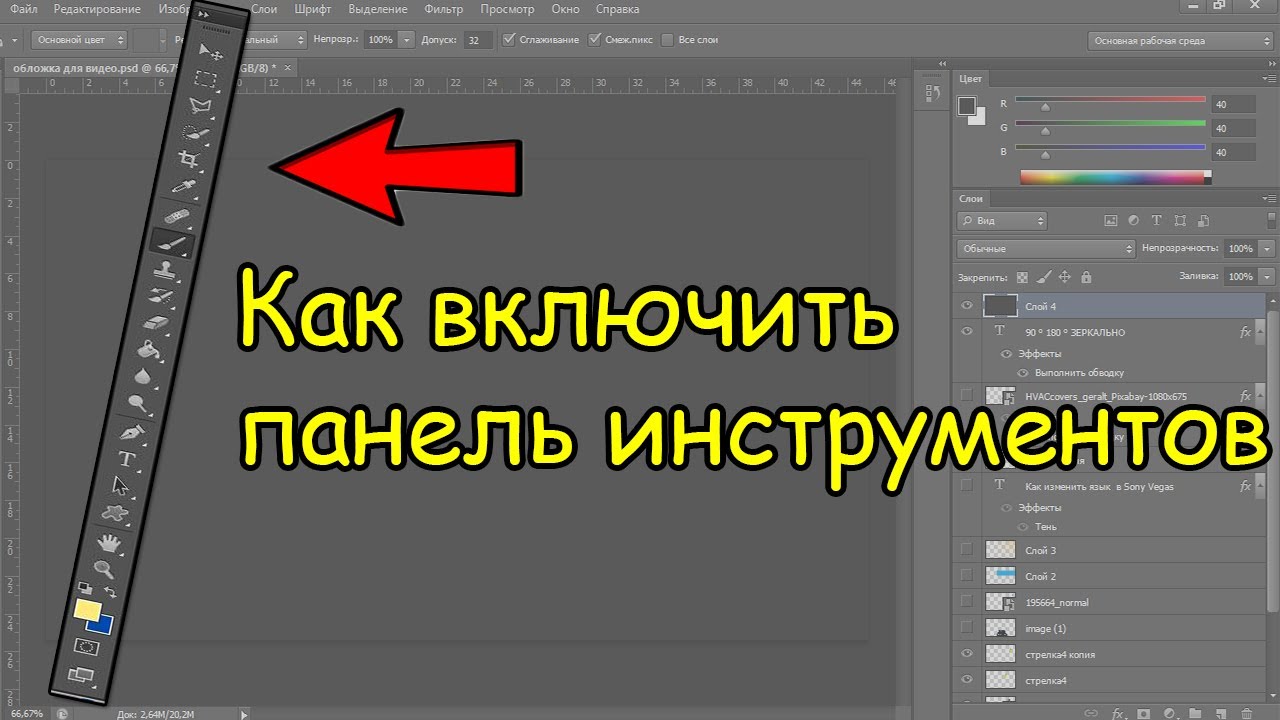
Task: Show the 195664_normal layer
Action: (x=966, y=602)
